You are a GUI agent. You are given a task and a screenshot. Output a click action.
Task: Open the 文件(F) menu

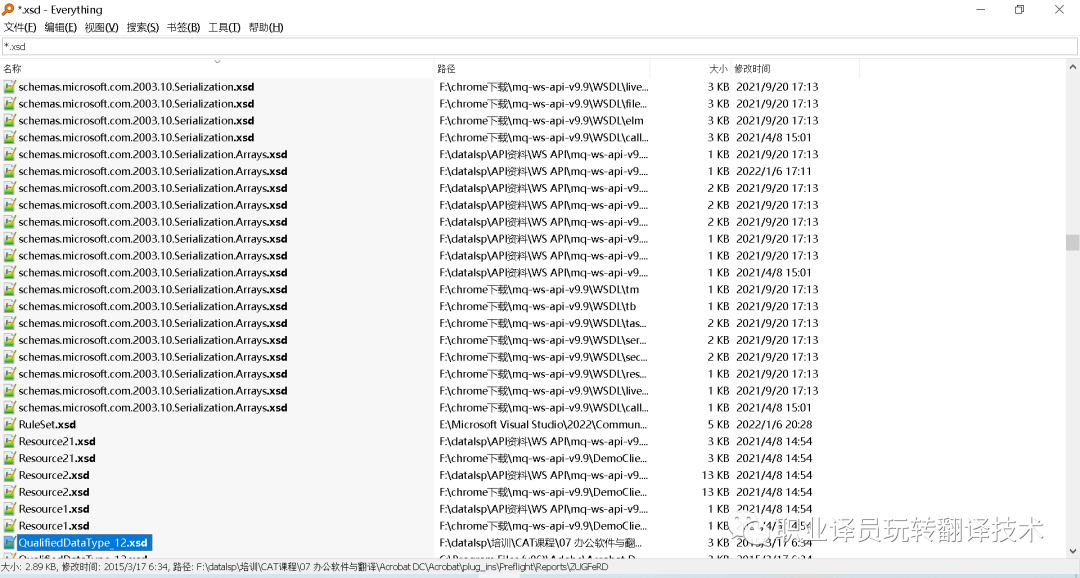tap(20, 27)
